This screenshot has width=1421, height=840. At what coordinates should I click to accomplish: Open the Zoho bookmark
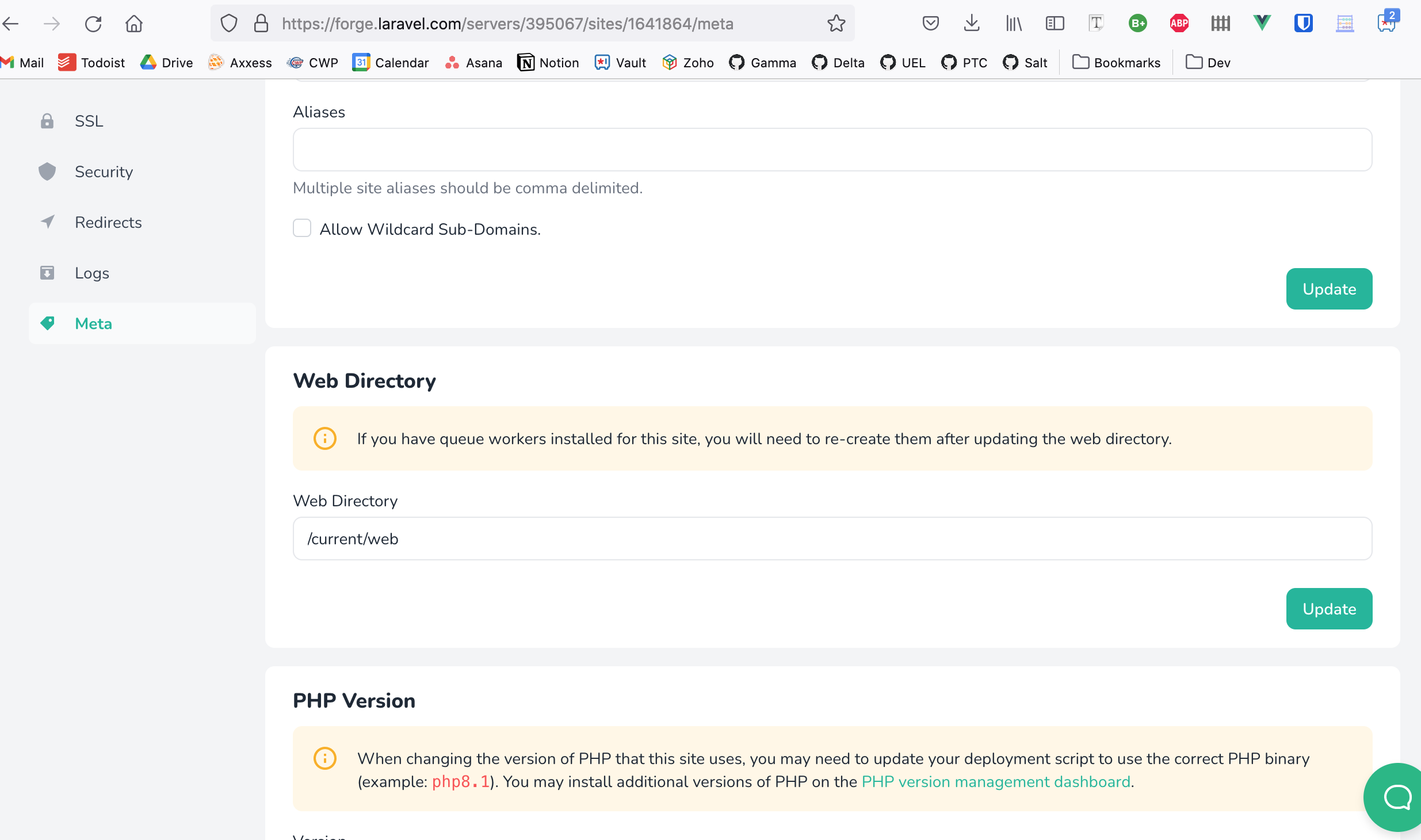click(x=687, y=62)
